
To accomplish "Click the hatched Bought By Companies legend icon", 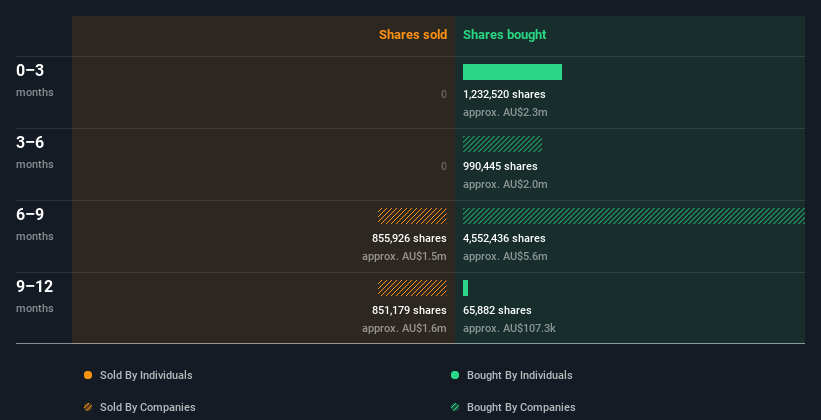I will pos(455,407).
